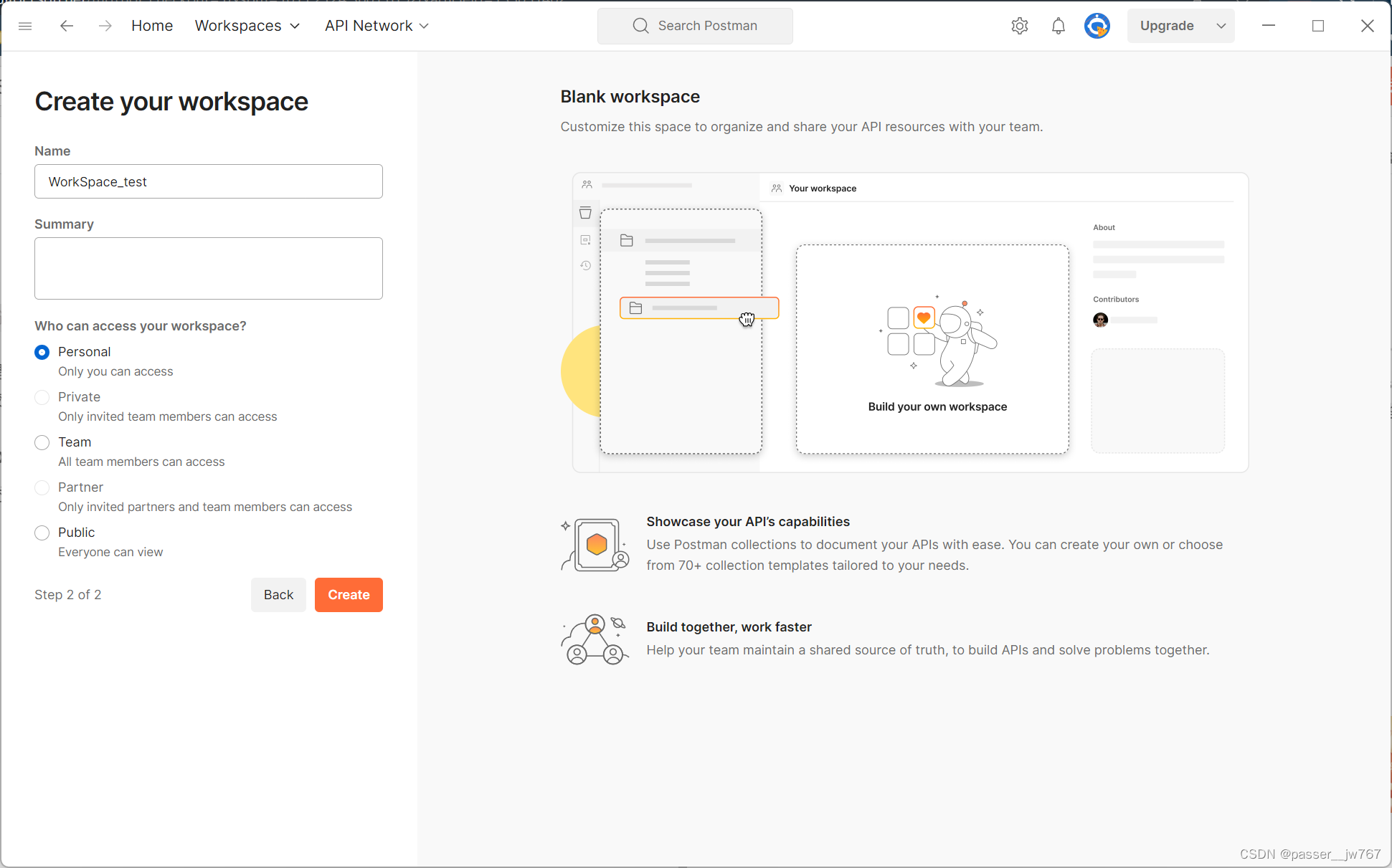Click the workspace Name input field

click(209, 181)
